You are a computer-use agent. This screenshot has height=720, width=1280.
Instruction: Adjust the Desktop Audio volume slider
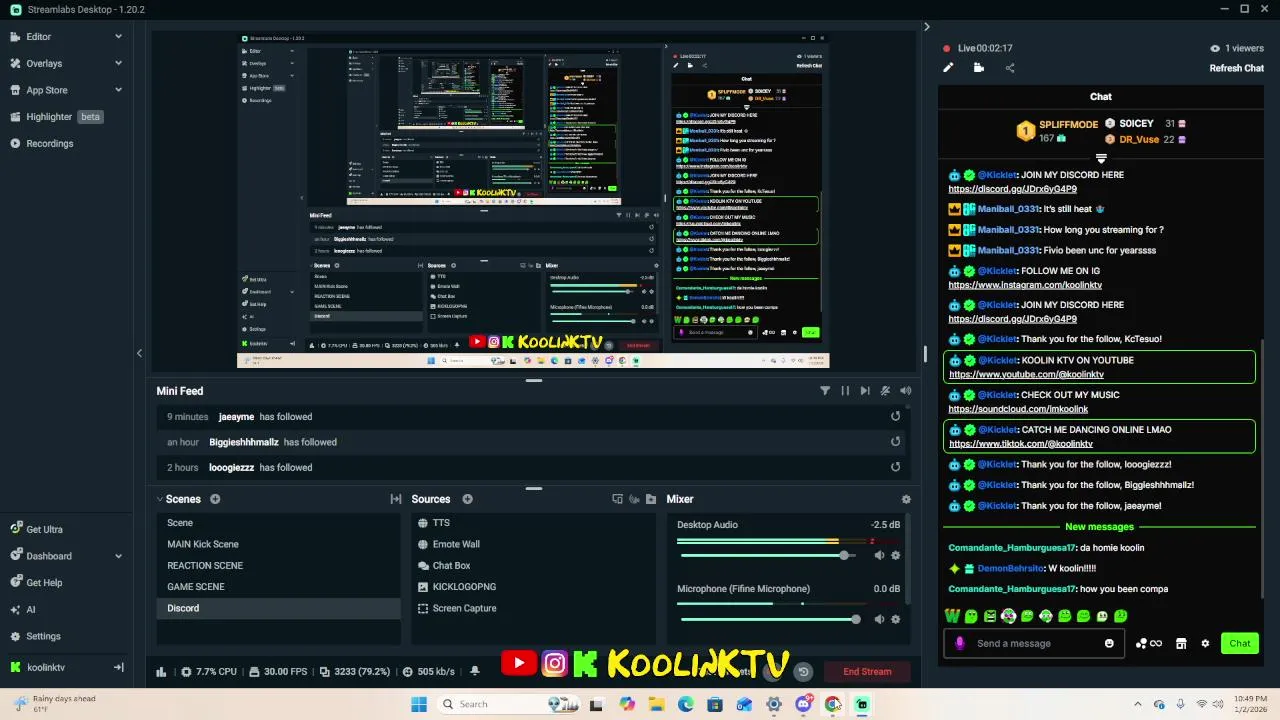[768, 555]
